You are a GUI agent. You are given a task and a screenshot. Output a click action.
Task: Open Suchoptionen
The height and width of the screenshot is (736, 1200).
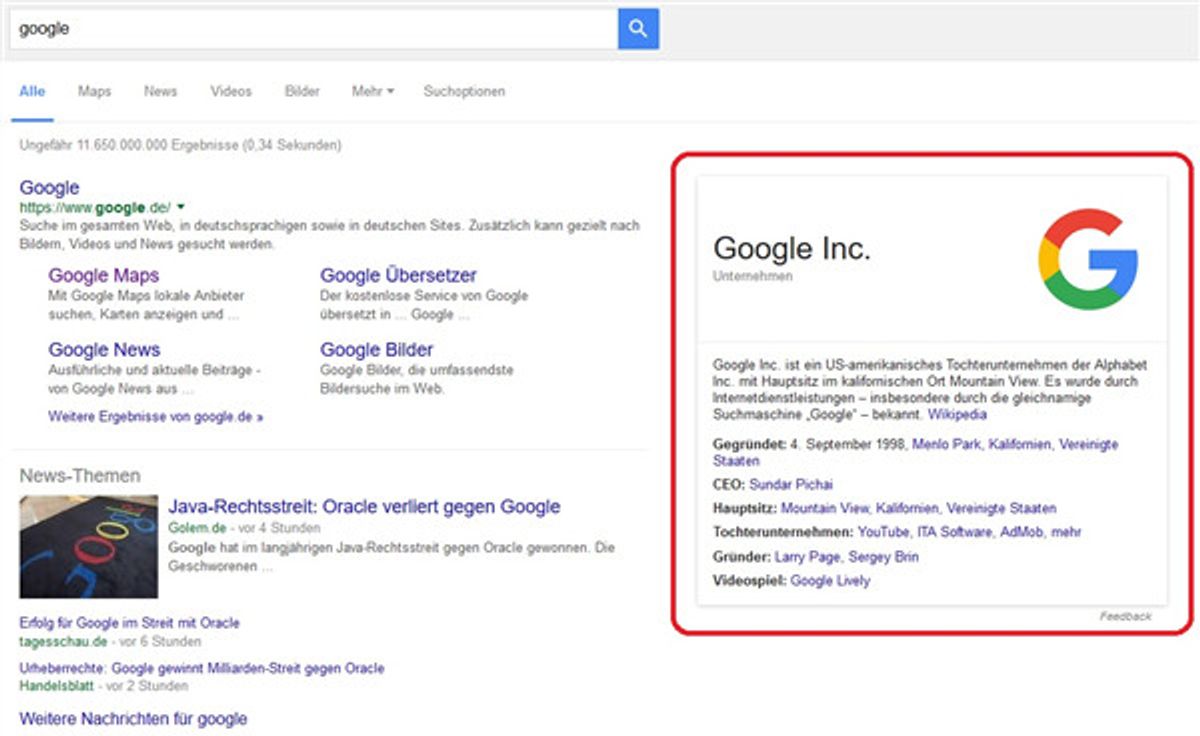(x=464, y=91)
